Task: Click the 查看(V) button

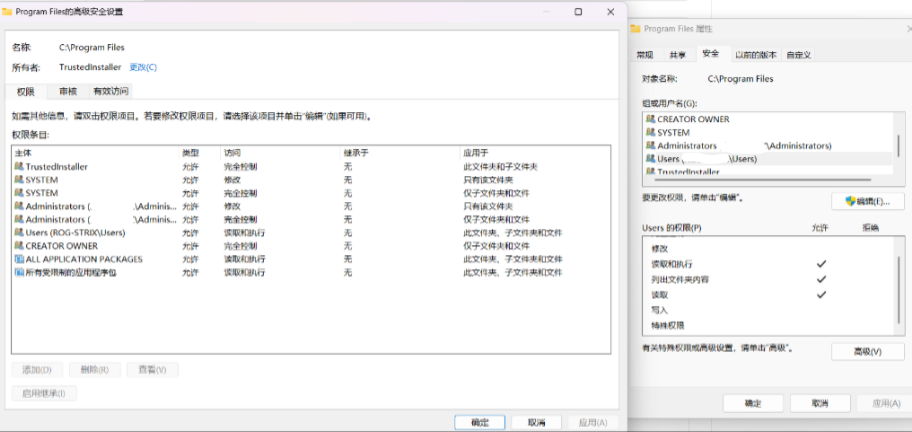Action: coord(152,370)
